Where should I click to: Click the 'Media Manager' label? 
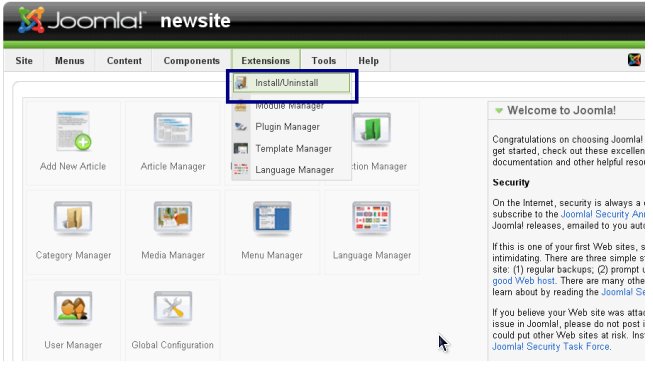(x=173, y=255)
